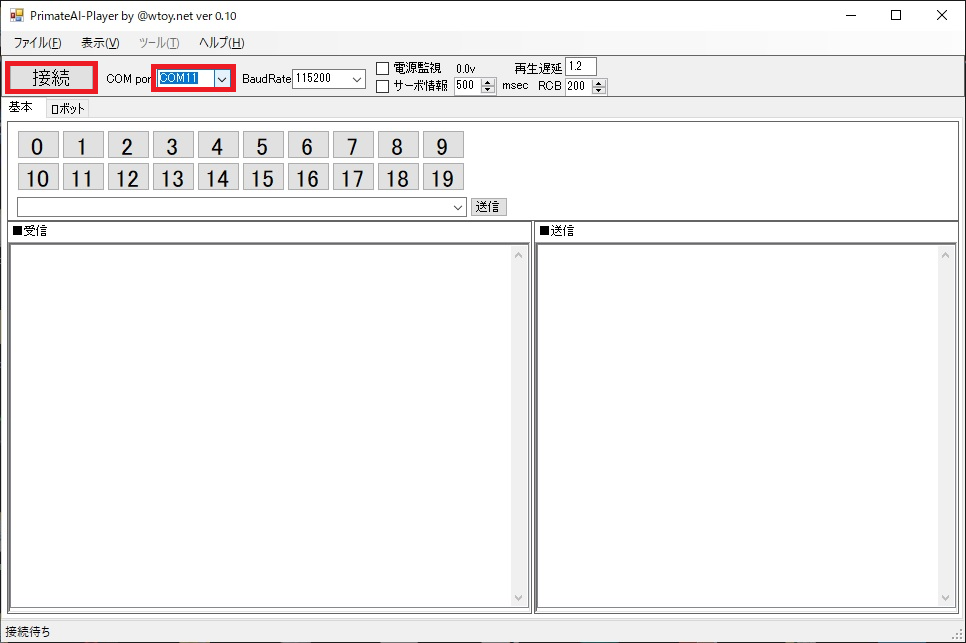Select motion button 19

pyautogui.click(x=442, y=177)
